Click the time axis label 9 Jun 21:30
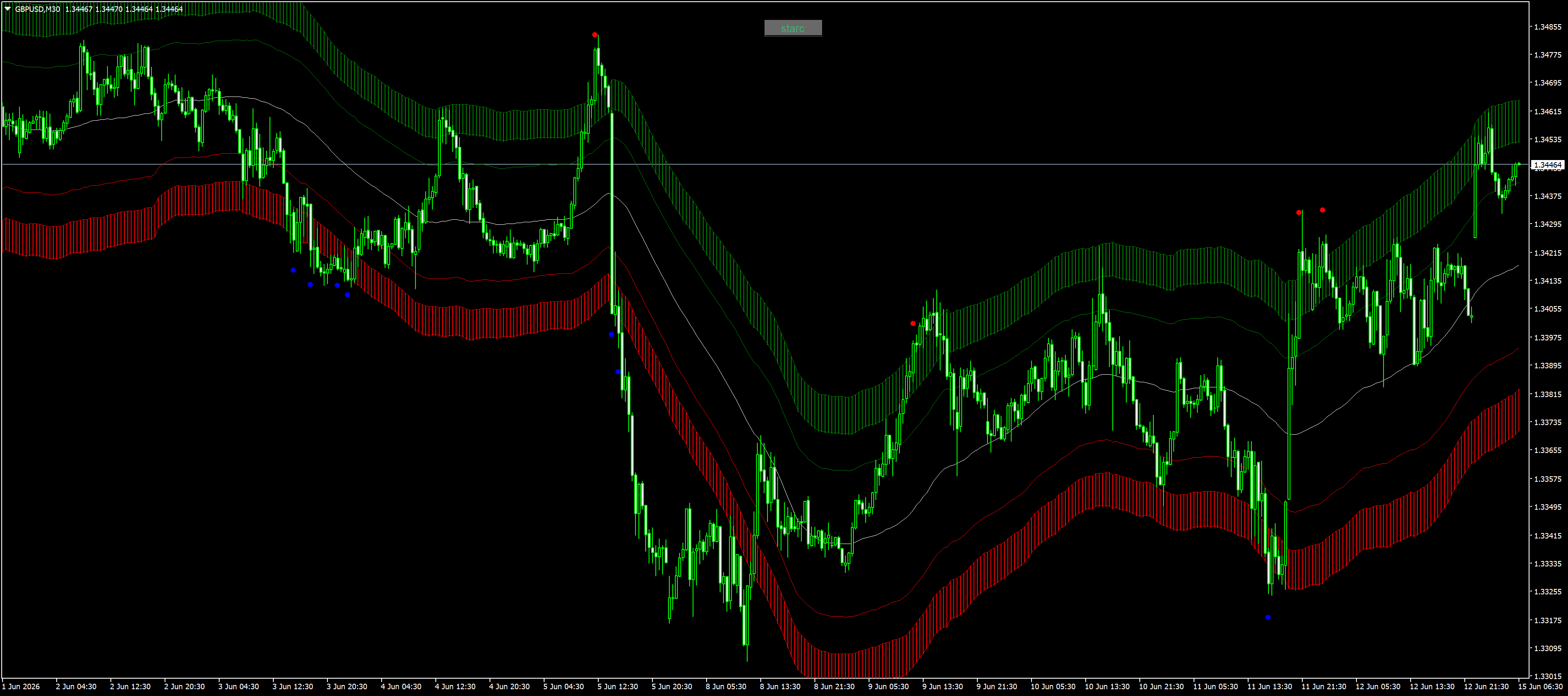The image size is (1568, 696). (997, 686)
